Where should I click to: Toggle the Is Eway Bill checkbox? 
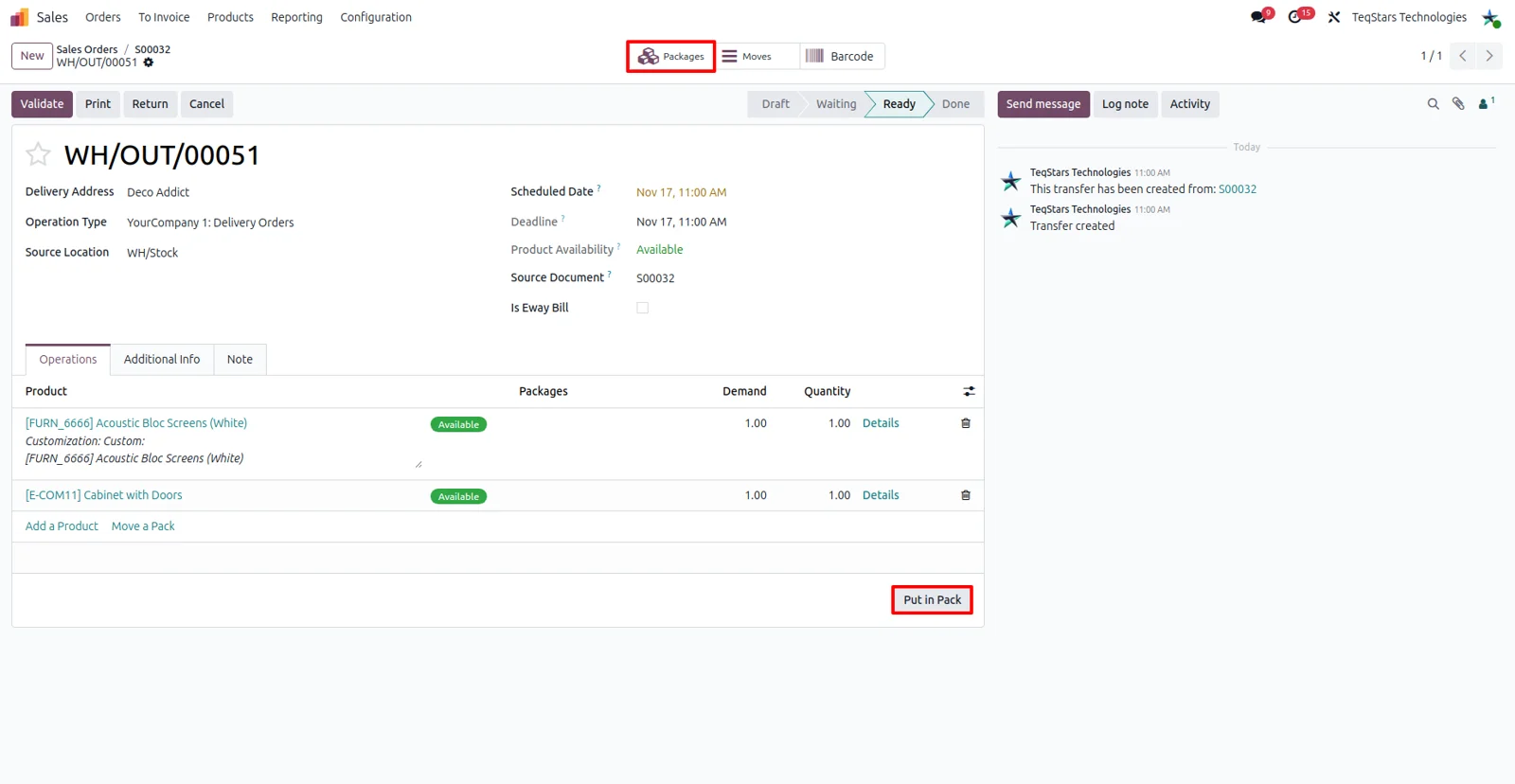click(x=643, y=308)
